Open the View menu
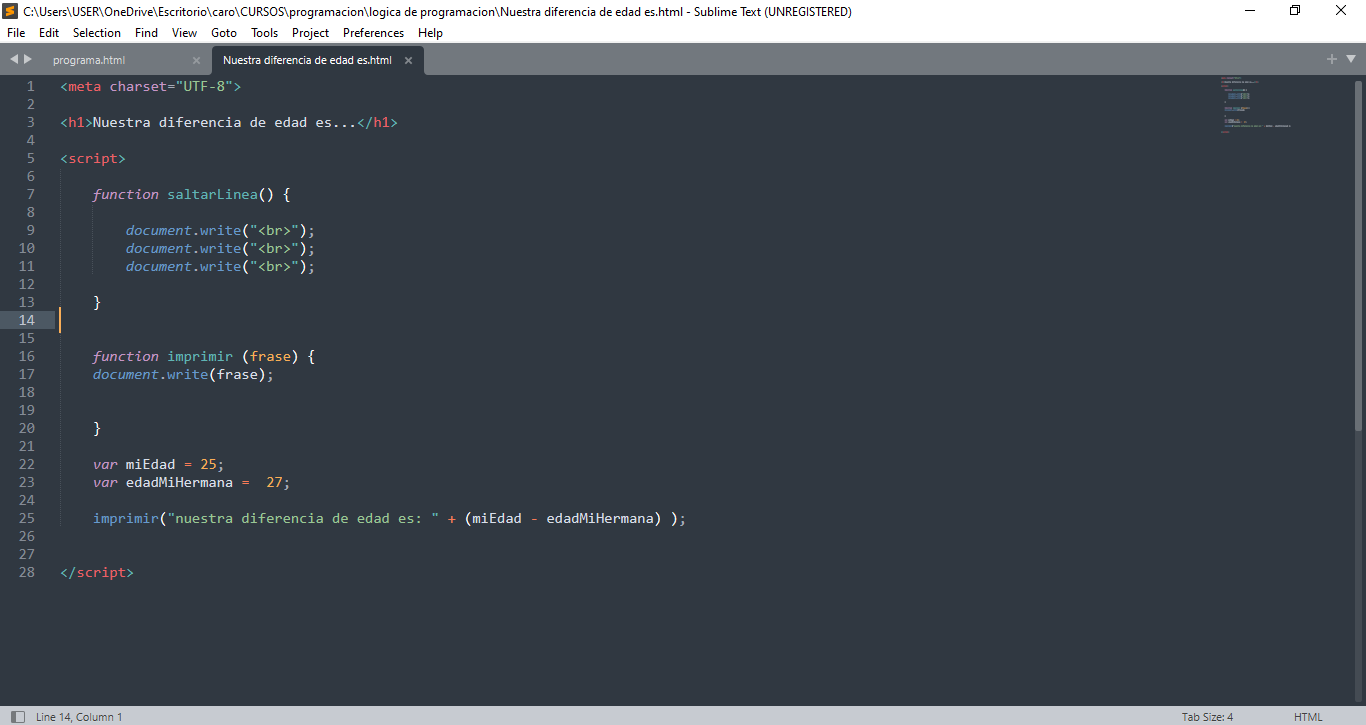This screenshot has width=1366, height=725. point(184,33)
